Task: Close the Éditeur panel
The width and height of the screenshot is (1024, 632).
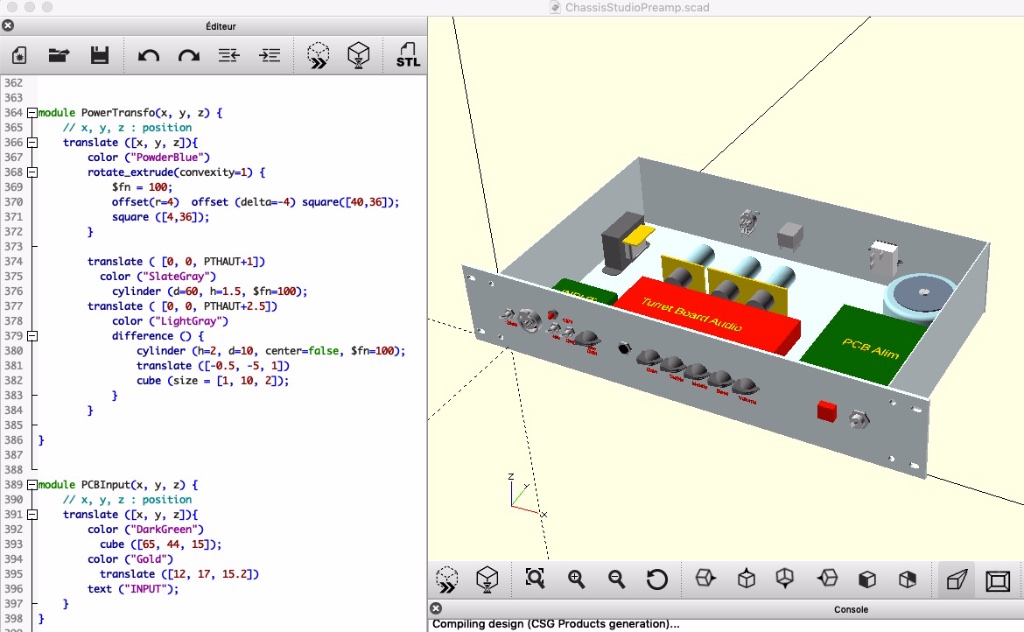Action: tap(8, 25)
